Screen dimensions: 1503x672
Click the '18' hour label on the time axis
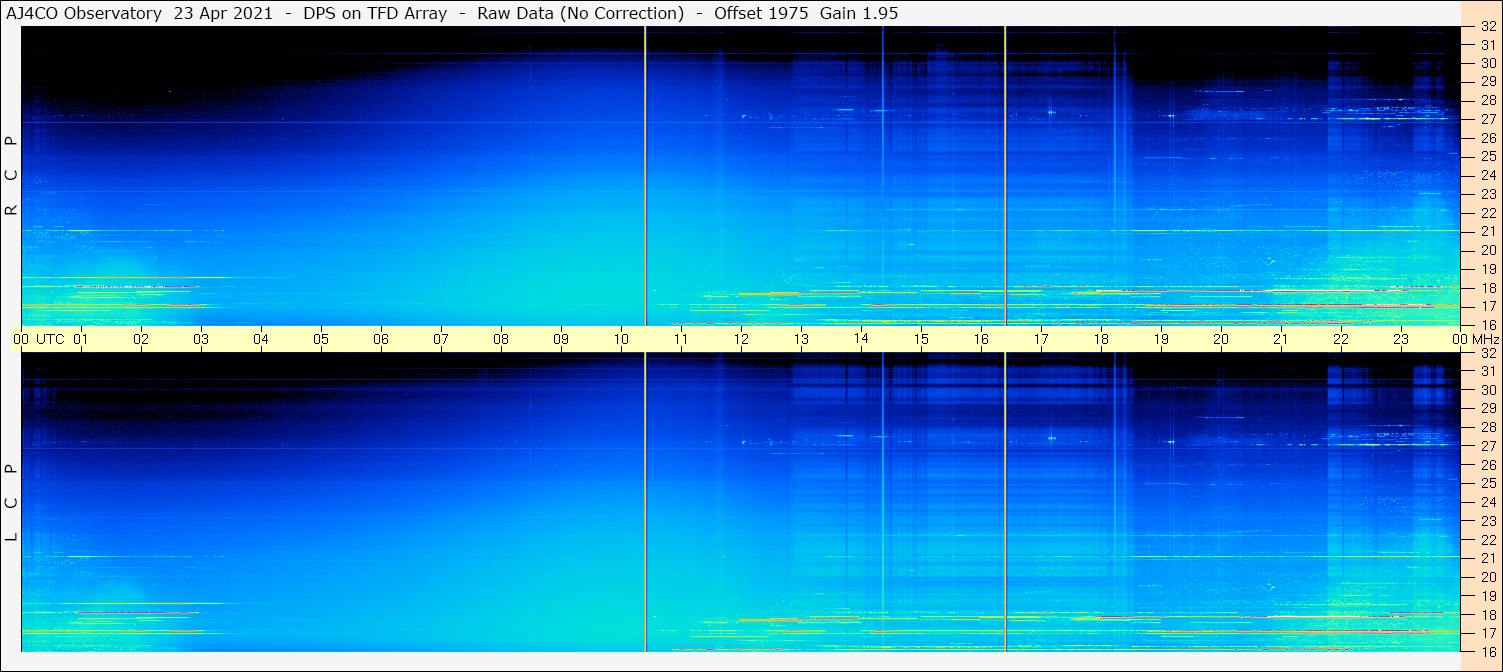(1101, 339)
